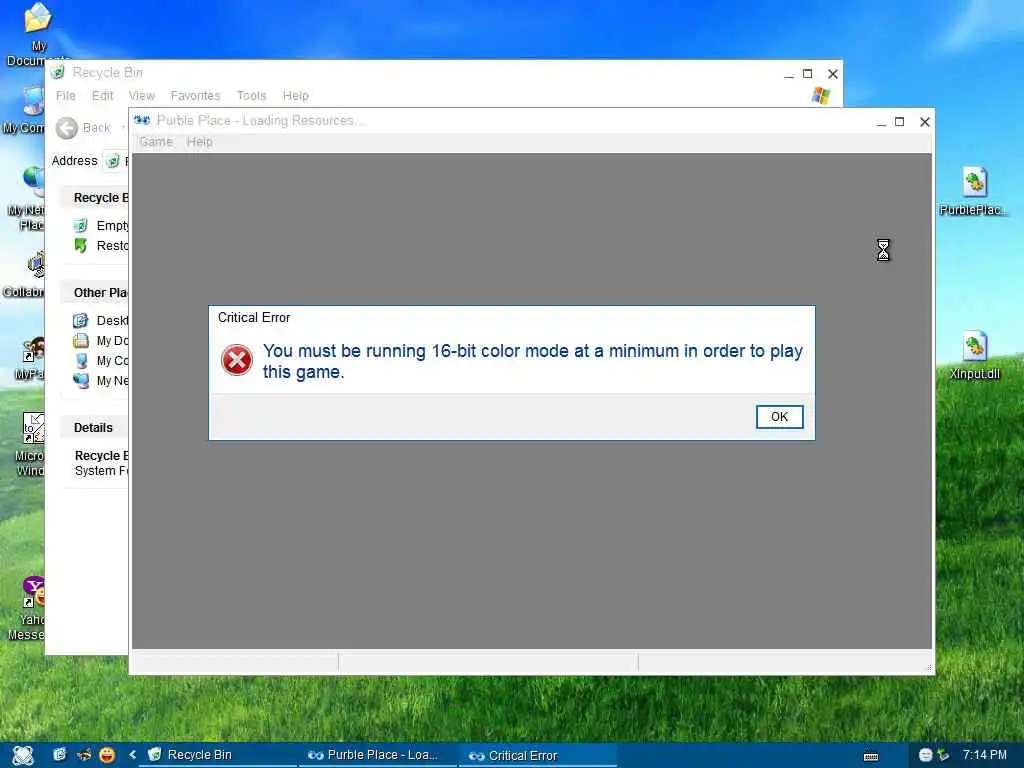1024x768 pixels.
Task: Switch to Critical Error taskbar button
Action: 538,755
